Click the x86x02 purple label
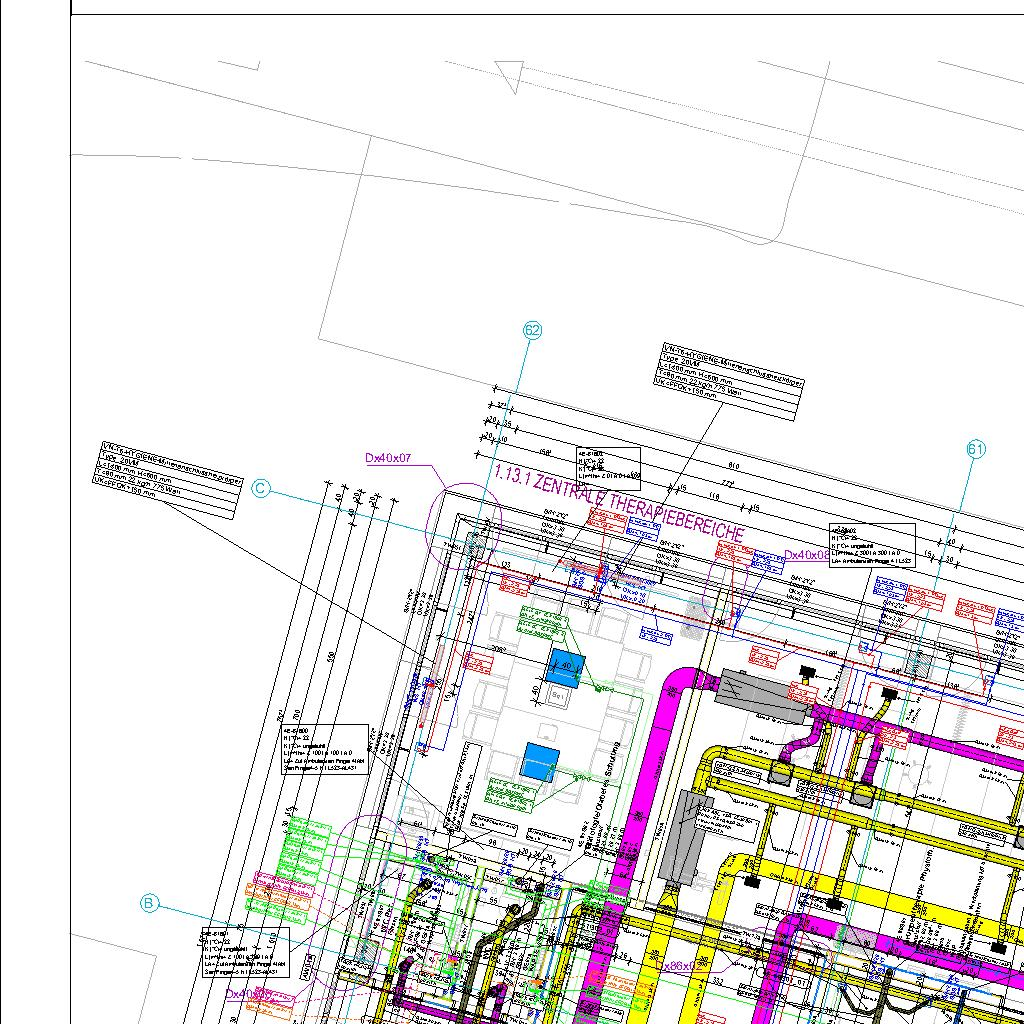This screenshot has width=1024, height=1024. [684, 967]
